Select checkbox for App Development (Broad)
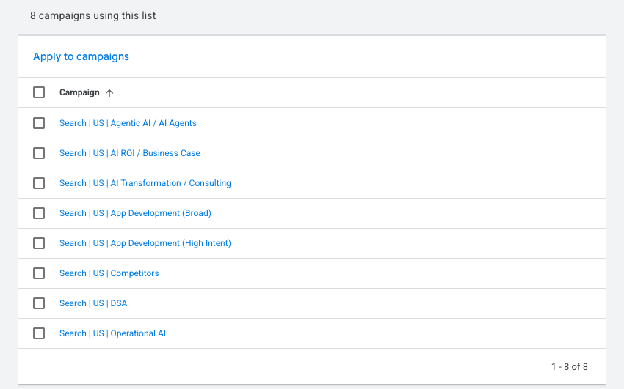624x389 pixels. (x=39, y=213)
